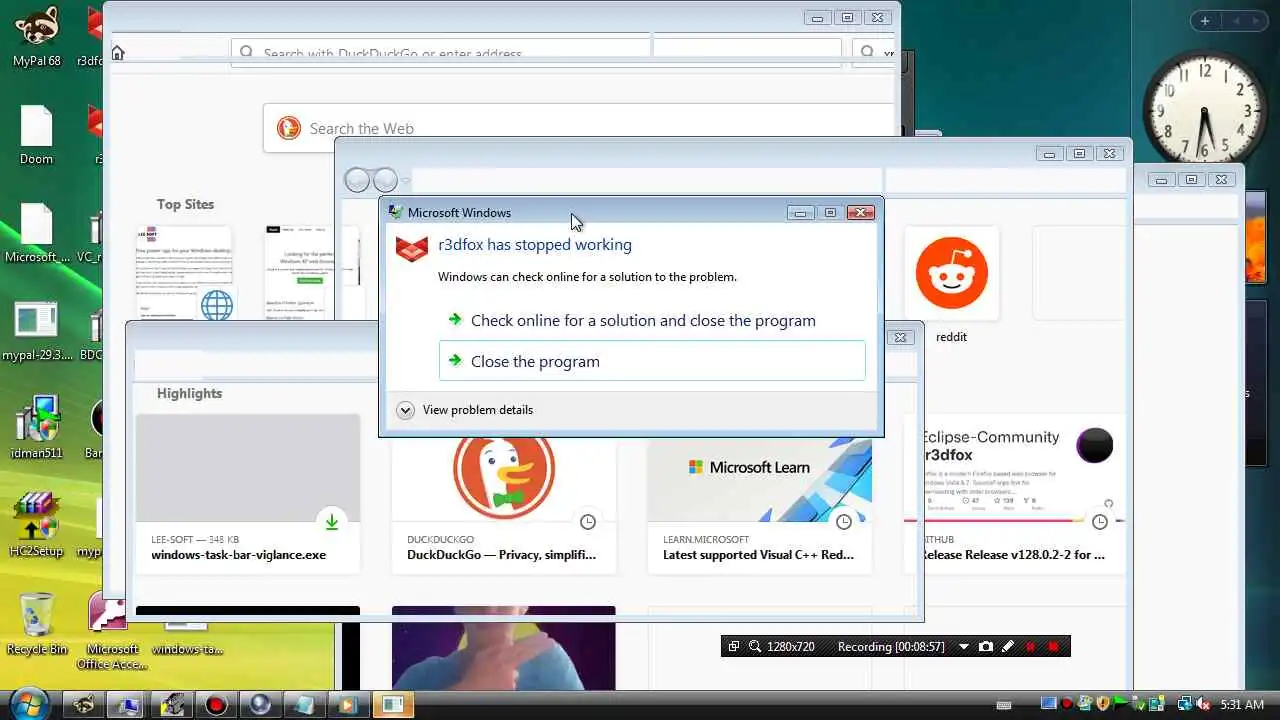The width and height of the screenshot is (1280, 720).
Task: Click the muted volume tray icon
Action: (x=1203, y=704)
